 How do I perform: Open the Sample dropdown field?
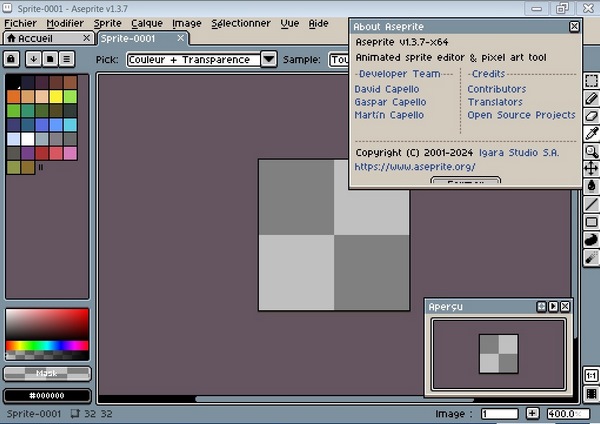(338, 59)
